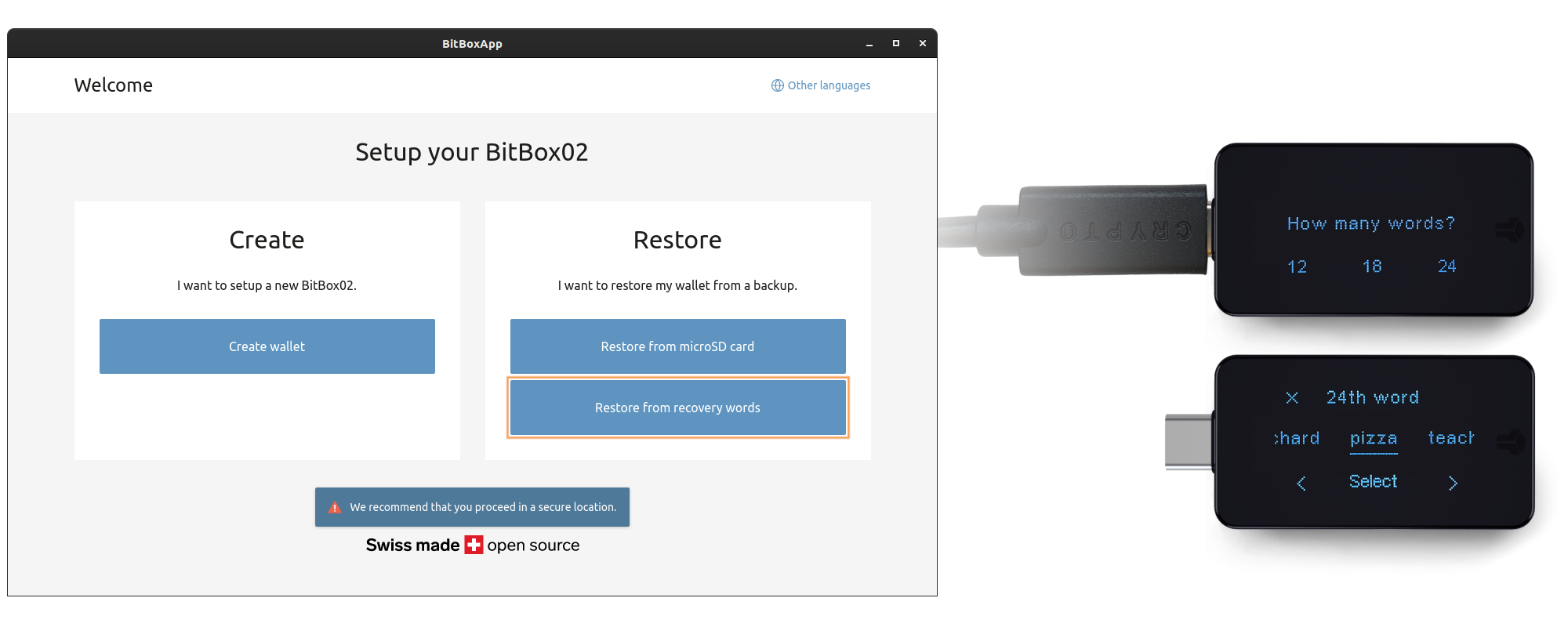
Task: Click the 'open source' footer text
Action: click(x=533, y=545)
